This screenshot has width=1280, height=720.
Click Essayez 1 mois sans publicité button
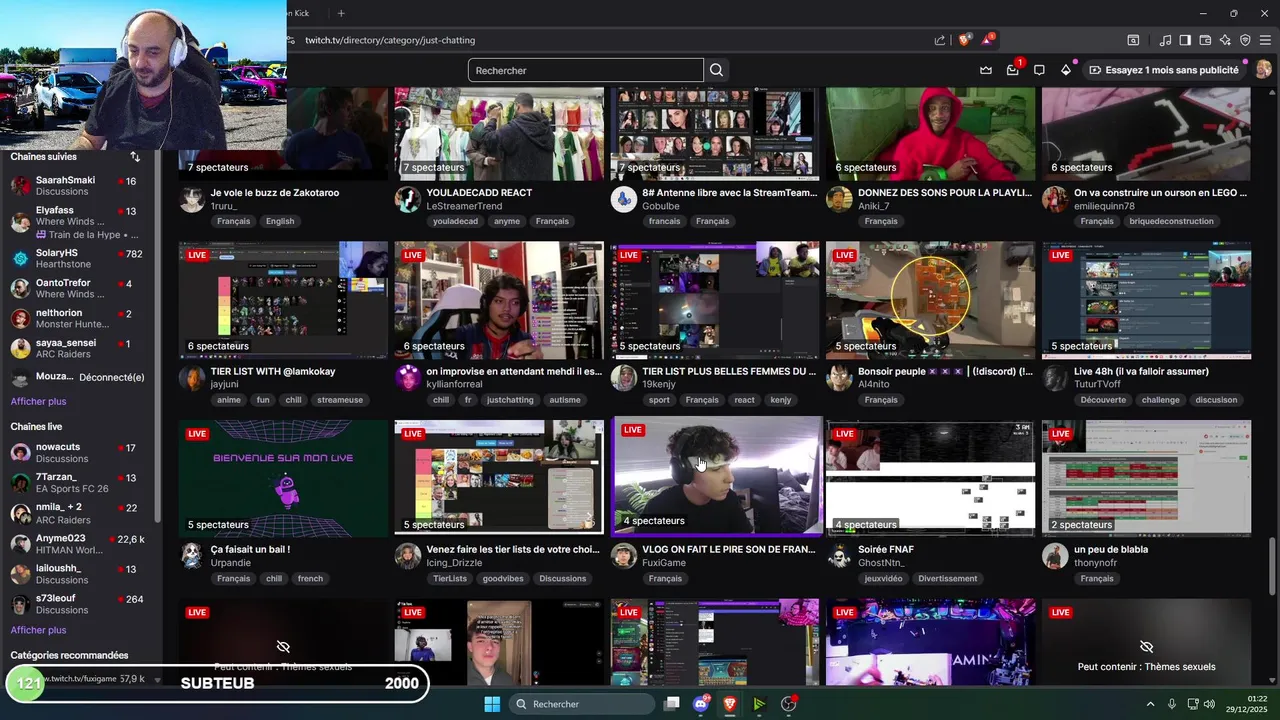(1163, 70)
